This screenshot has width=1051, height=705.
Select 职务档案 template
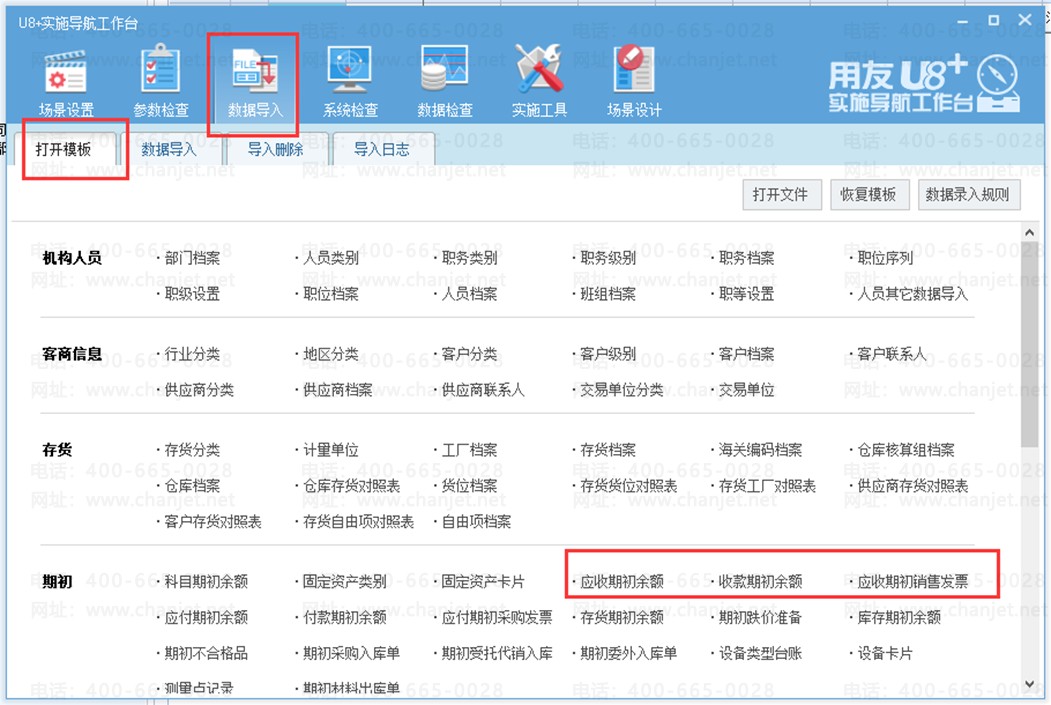(747, 258)
